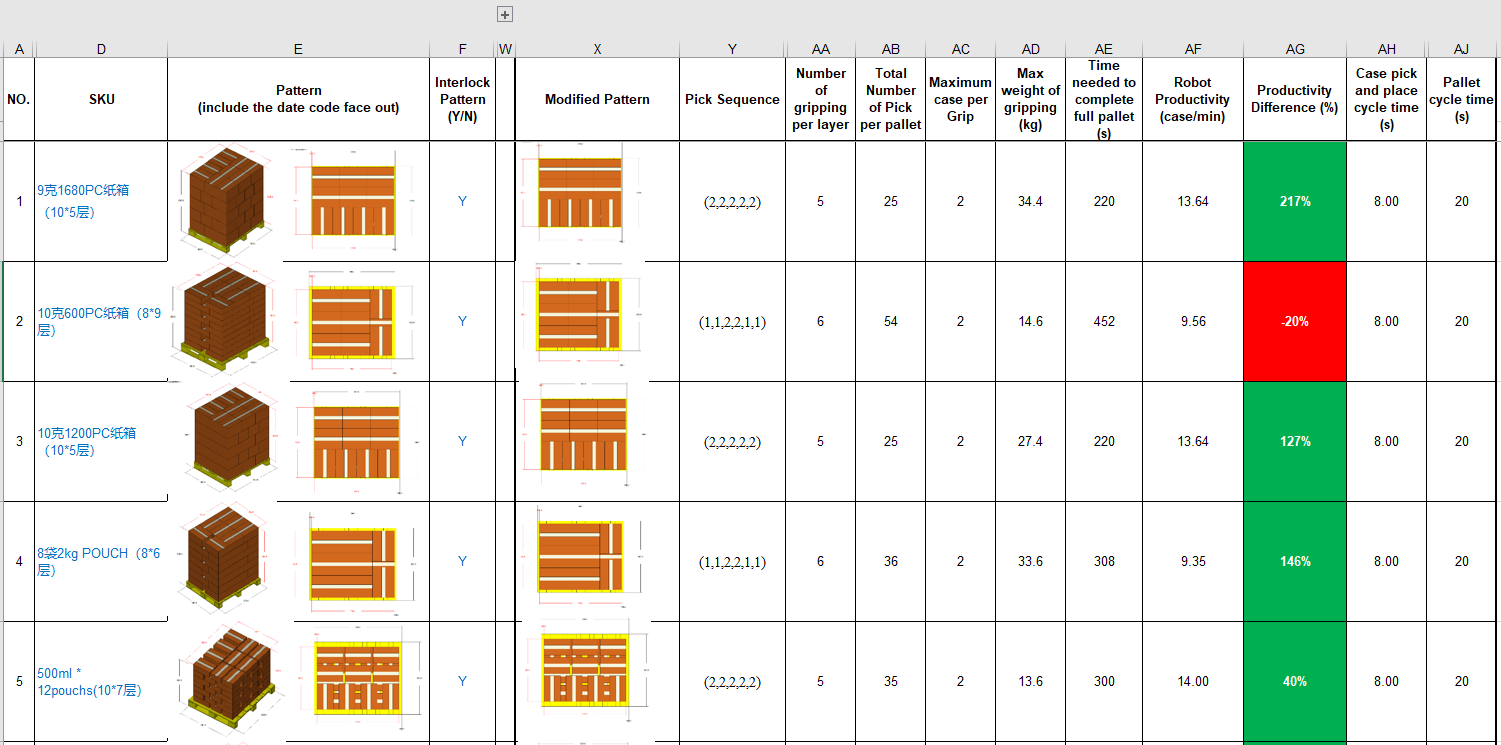Click the Robot Productivity header cell
The image size is (1501, 745).
click(1192, 99)
